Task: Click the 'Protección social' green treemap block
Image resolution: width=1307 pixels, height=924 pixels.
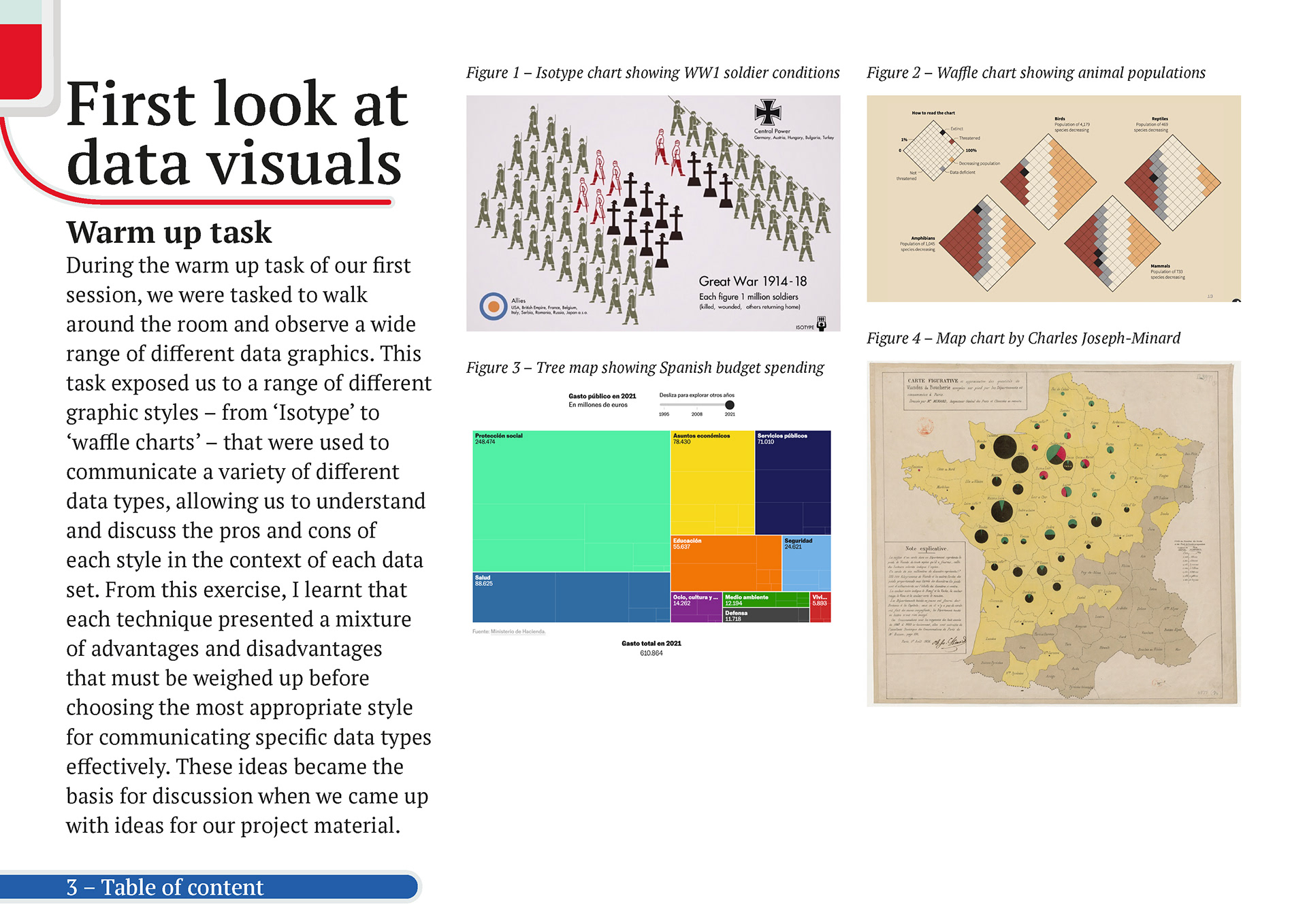Action: [571, 501]
